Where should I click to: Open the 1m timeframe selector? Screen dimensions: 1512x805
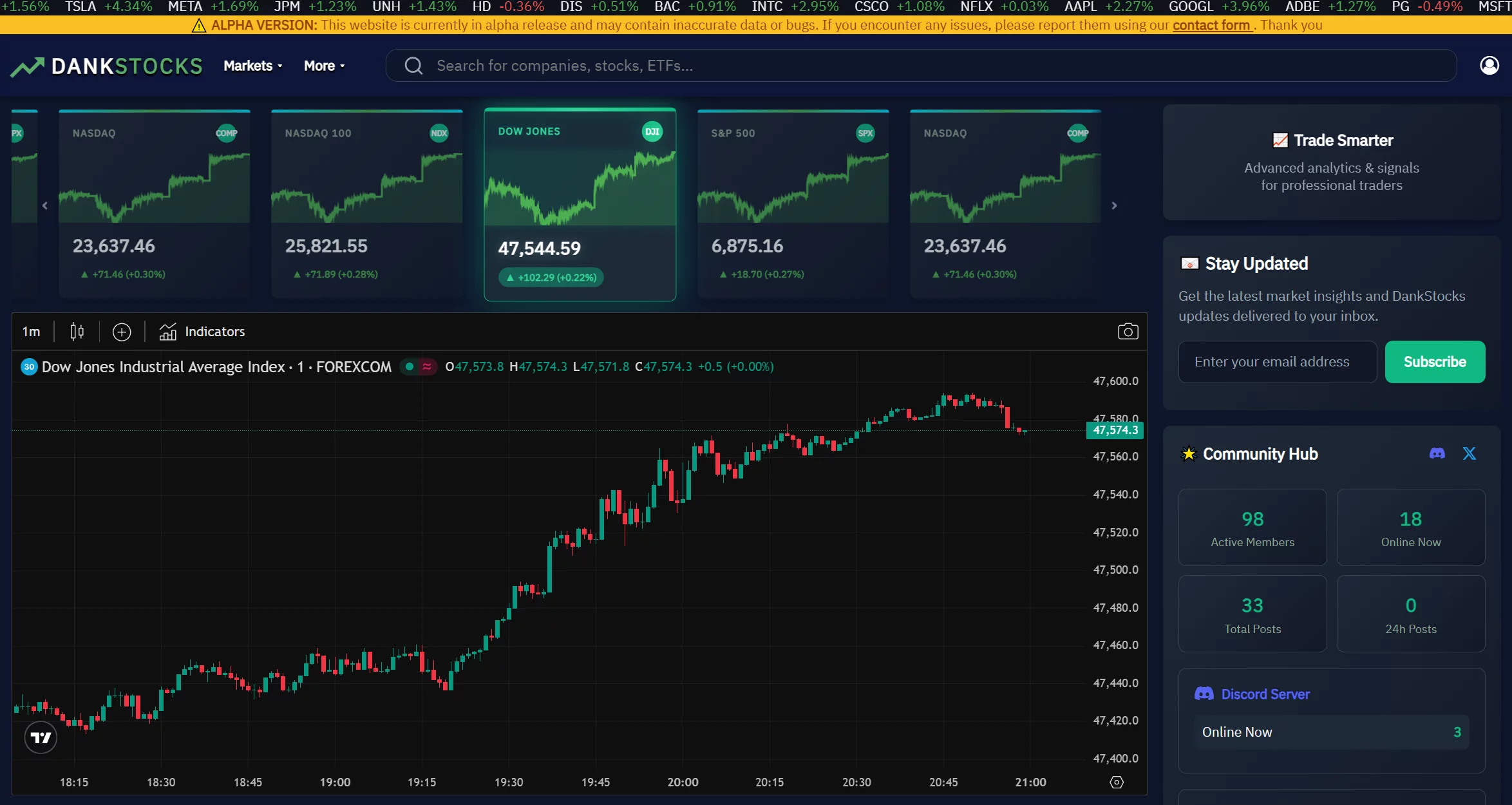(32, 331)
